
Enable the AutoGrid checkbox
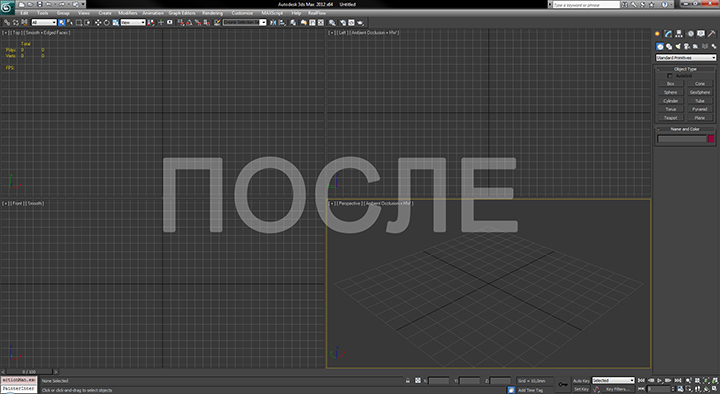[669, 76]
